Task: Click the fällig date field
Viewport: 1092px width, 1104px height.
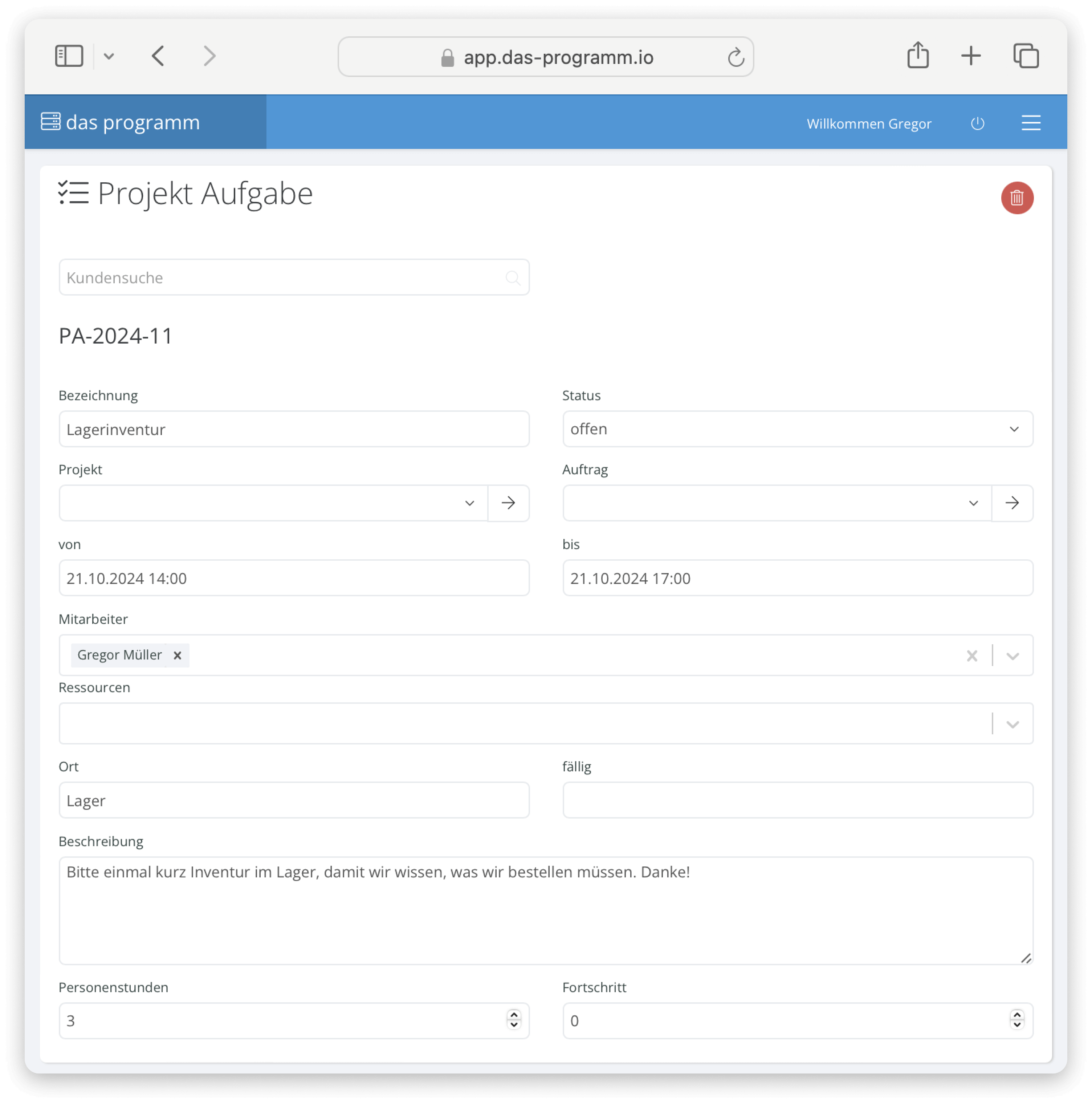Action: tap(797, 800)
